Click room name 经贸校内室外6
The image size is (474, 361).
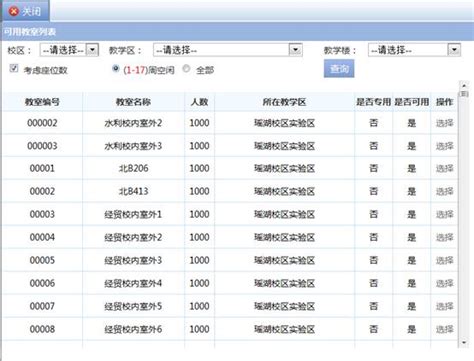[133, 329]
